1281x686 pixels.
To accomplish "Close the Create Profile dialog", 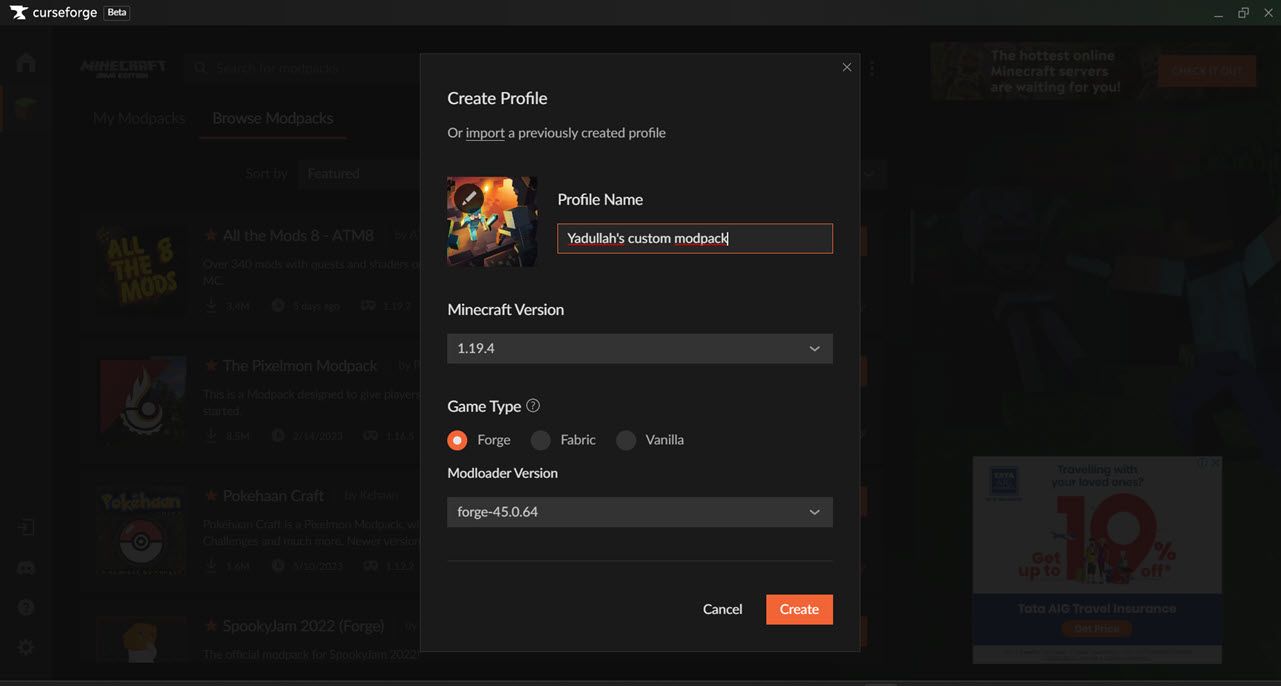I will point(847,67).
